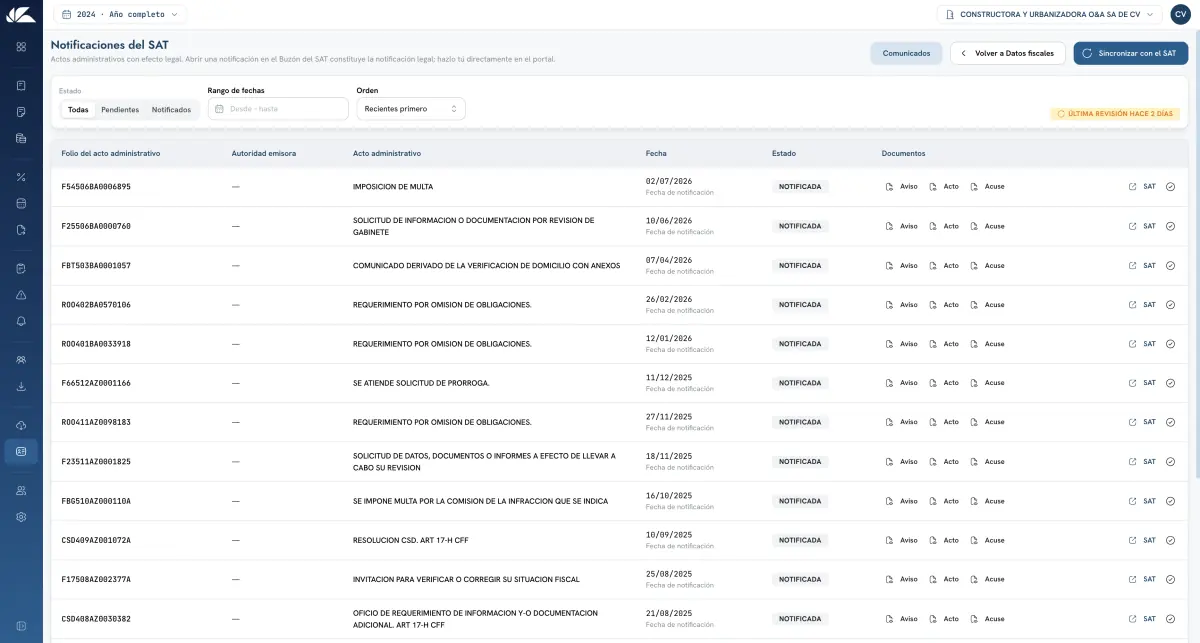Click the Comunicados button

pyautogui.click(x=906, y=53)
